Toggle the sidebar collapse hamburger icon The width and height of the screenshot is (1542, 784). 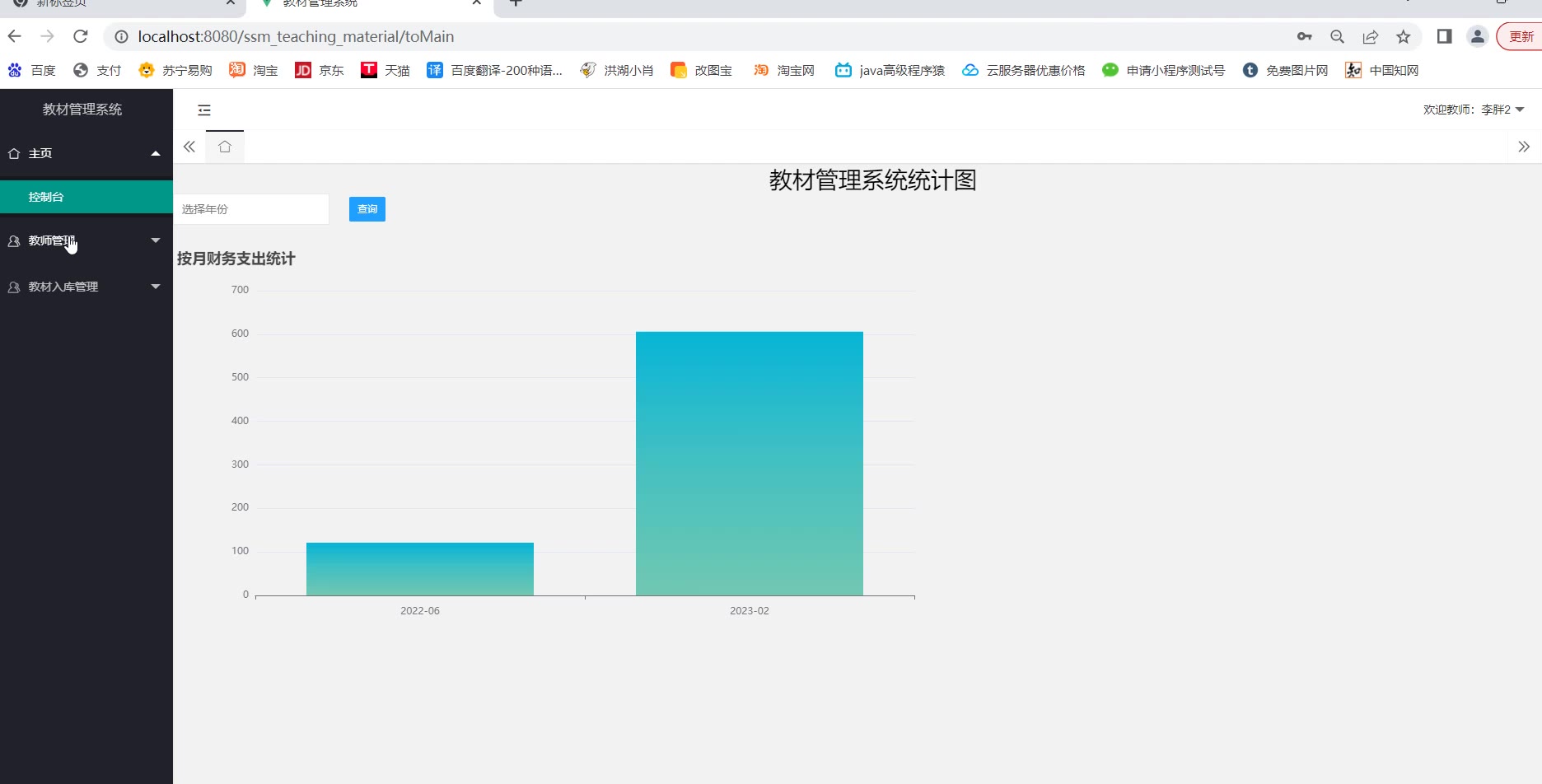(204, 110)
